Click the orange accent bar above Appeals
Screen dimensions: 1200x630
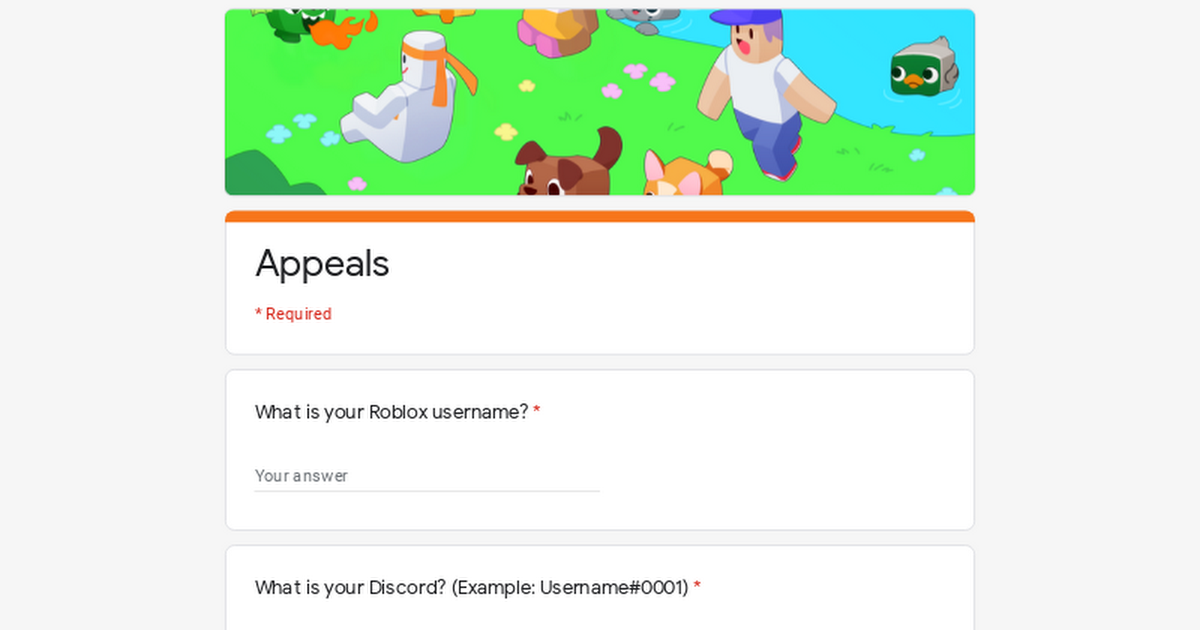click(x=600, y=216)
